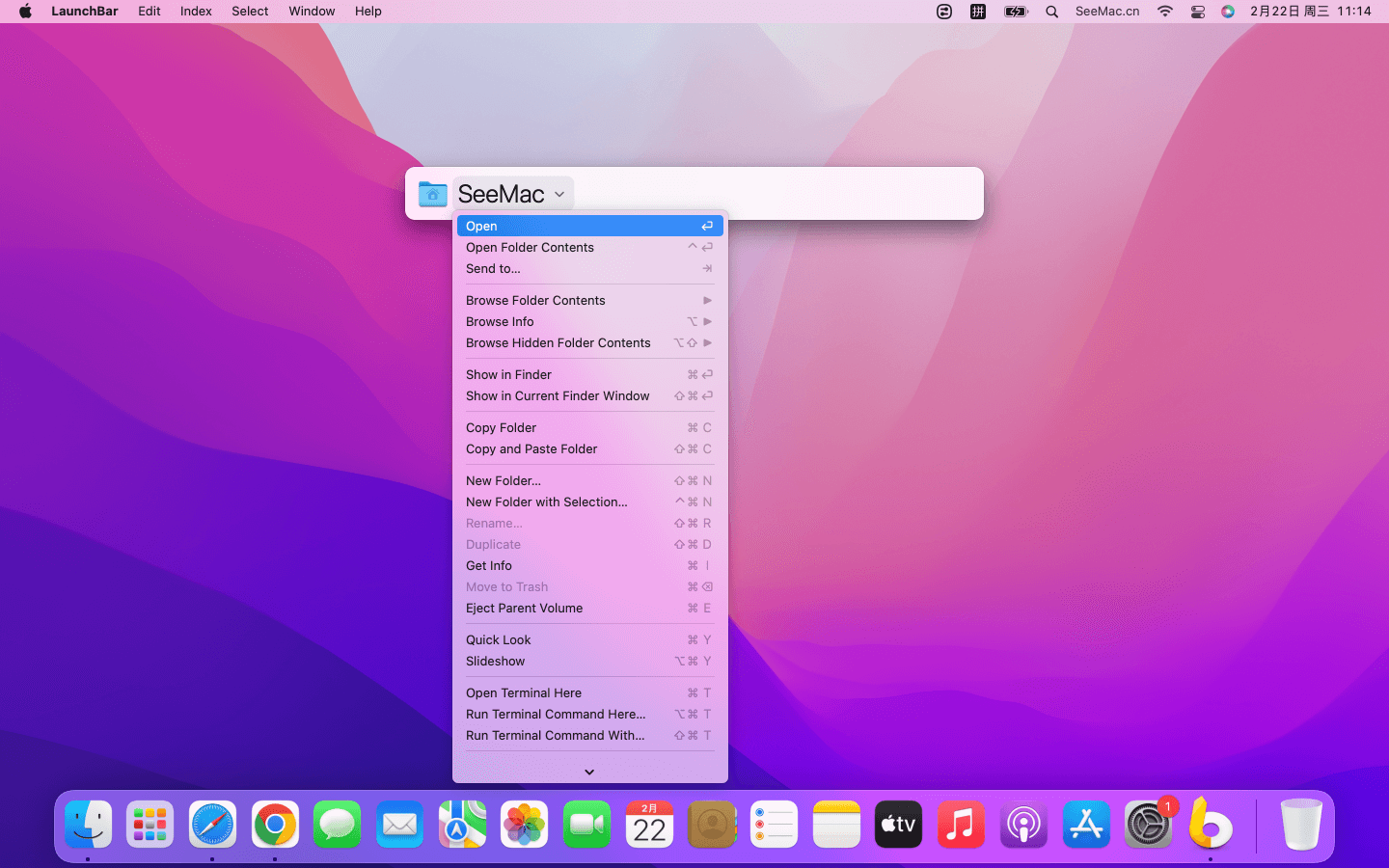Open the Select menu

(250, 12)
